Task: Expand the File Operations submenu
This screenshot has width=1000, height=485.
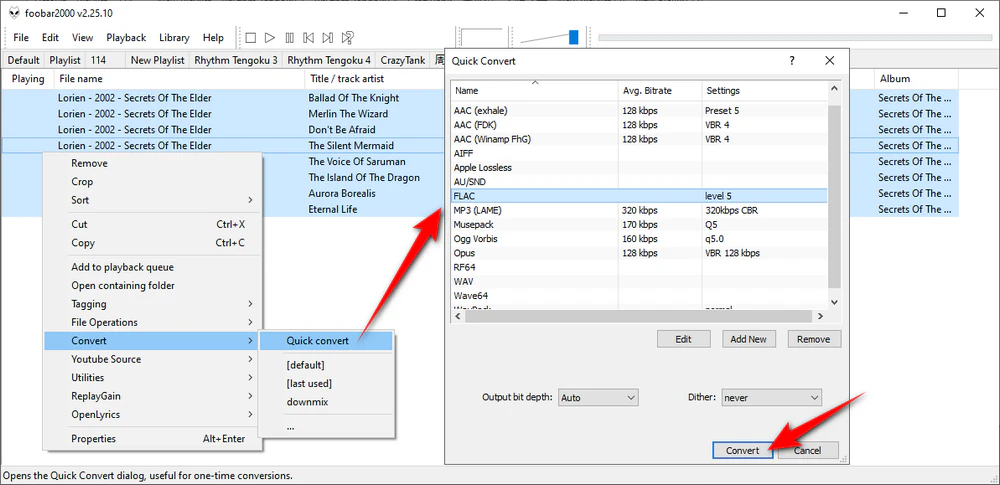Action: coord(153,323)
